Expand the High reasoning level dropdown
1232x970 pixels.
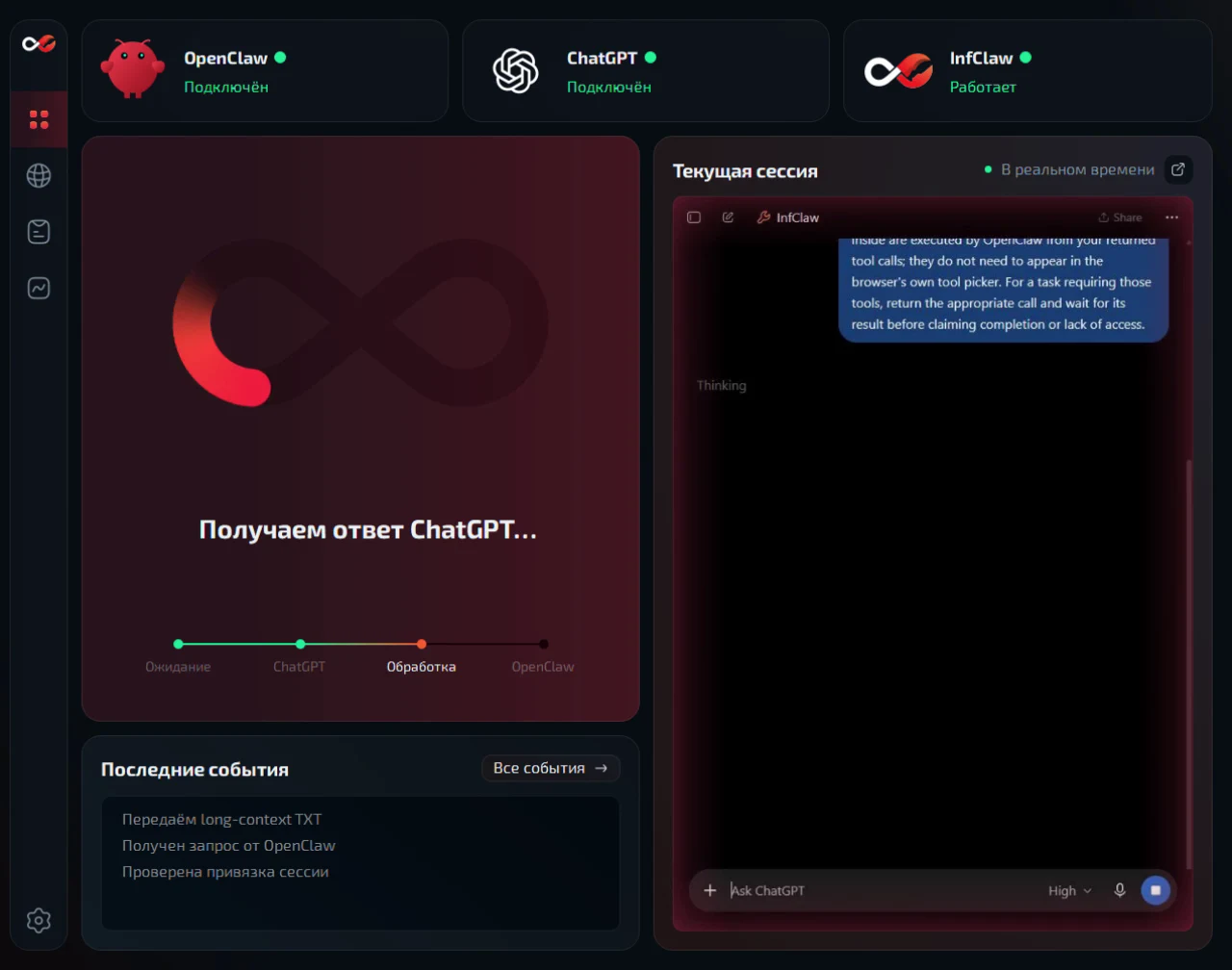[x=1069, y=891]
